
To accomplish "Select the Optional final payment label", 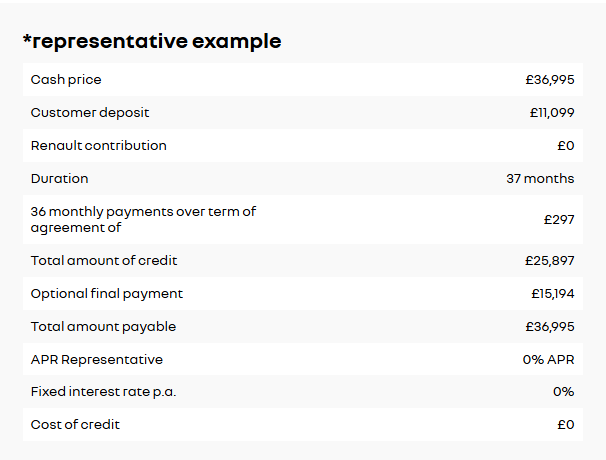I will click(x=107, y=294).
